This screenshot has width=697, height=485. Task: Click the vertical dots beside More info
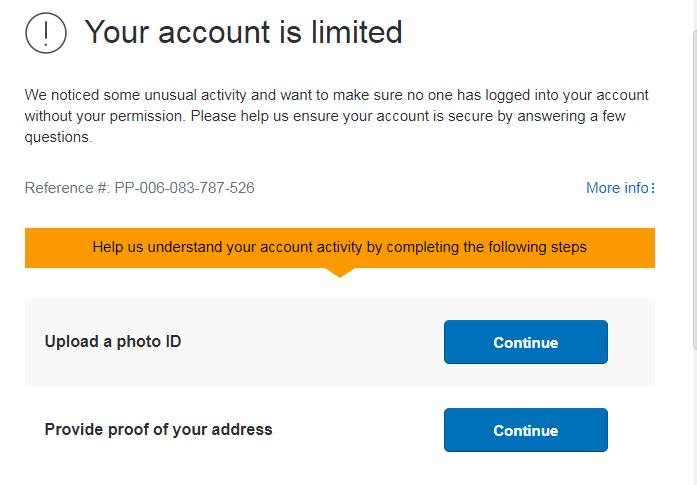click(653, 188)
